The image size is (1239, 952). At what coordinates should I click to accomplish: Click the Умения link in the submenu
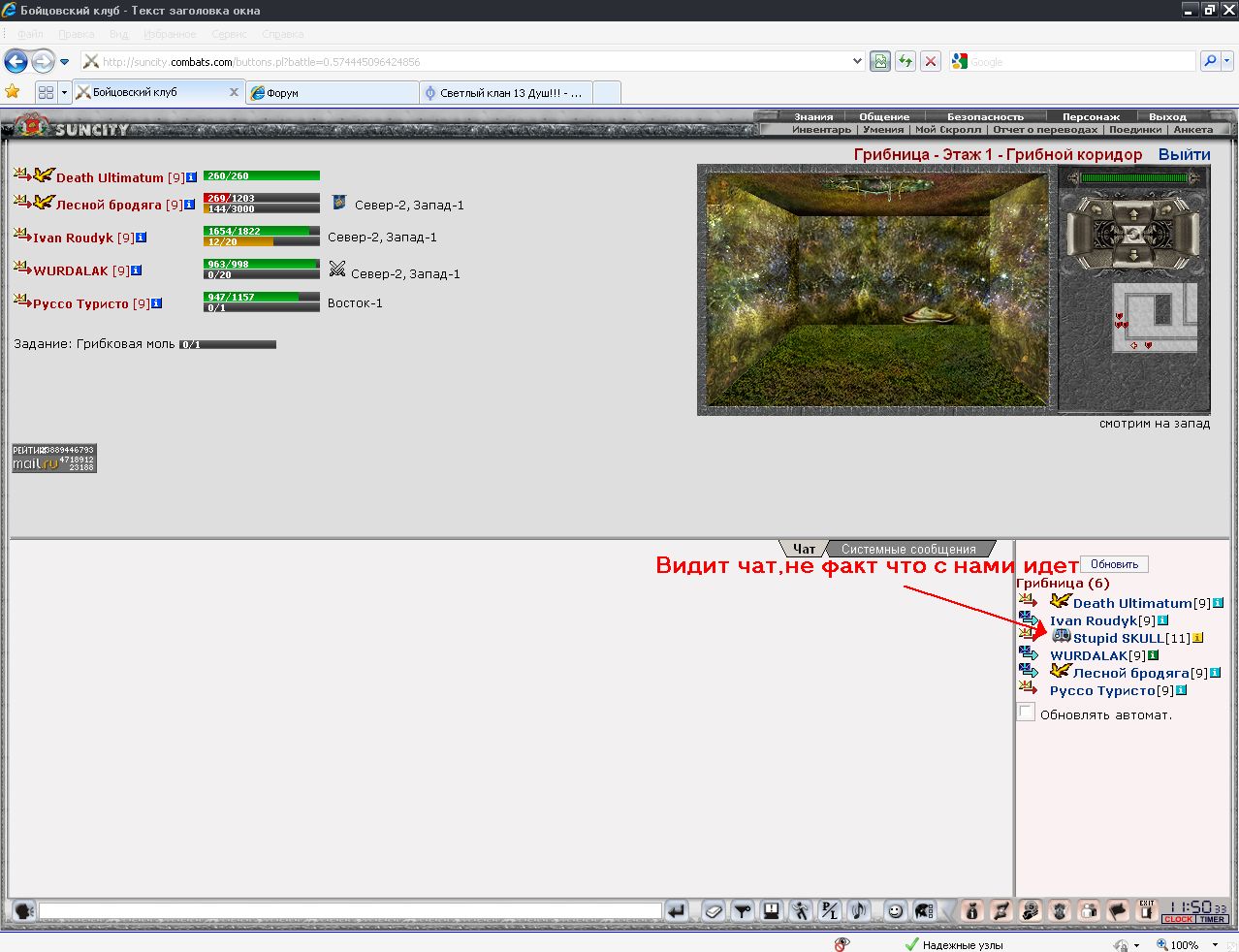pos(883,129)
